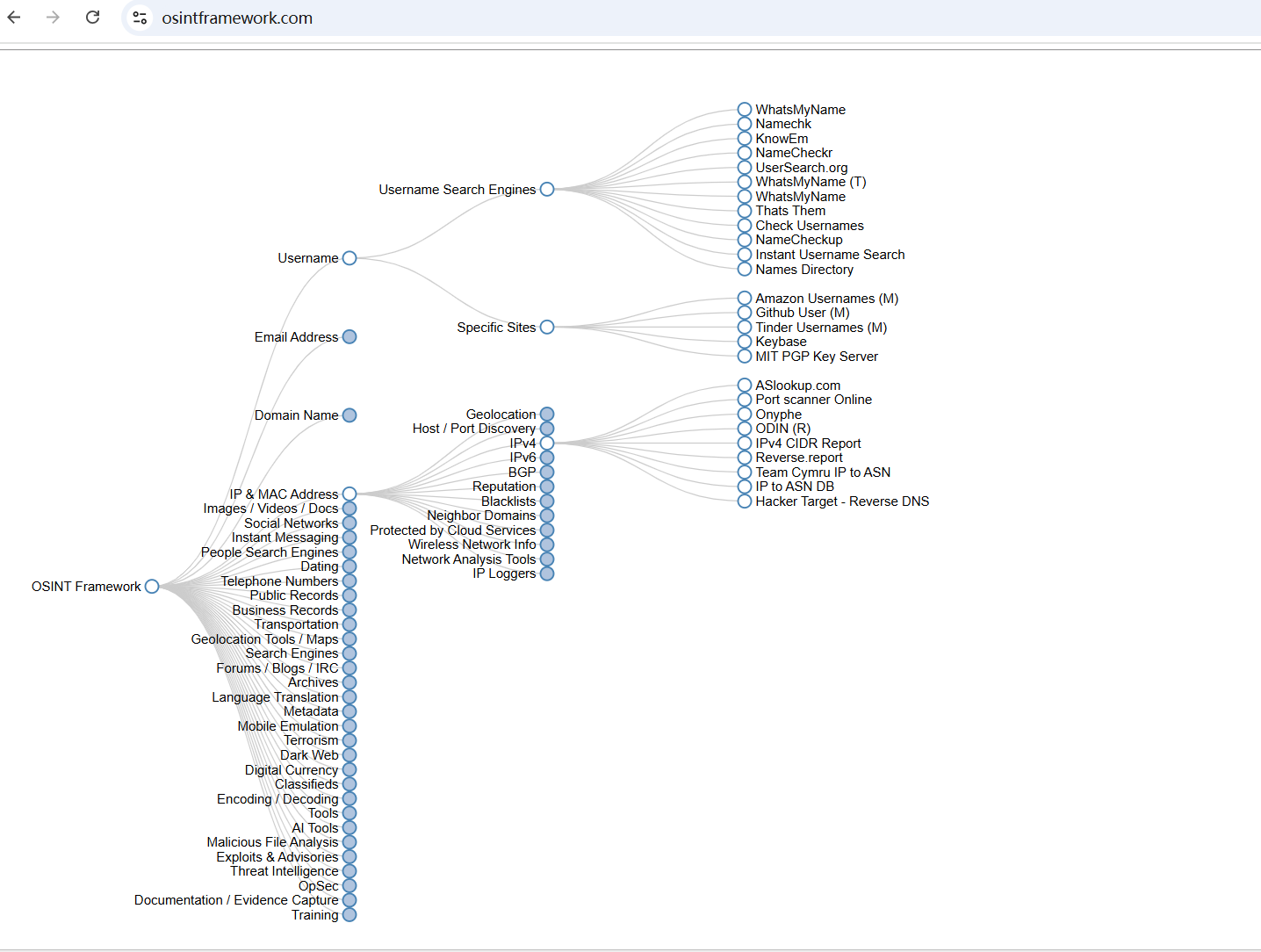This screenshot has width=1261, height=952.
Task: Expand the Wireless Network Info node
Action: [547, 545]
